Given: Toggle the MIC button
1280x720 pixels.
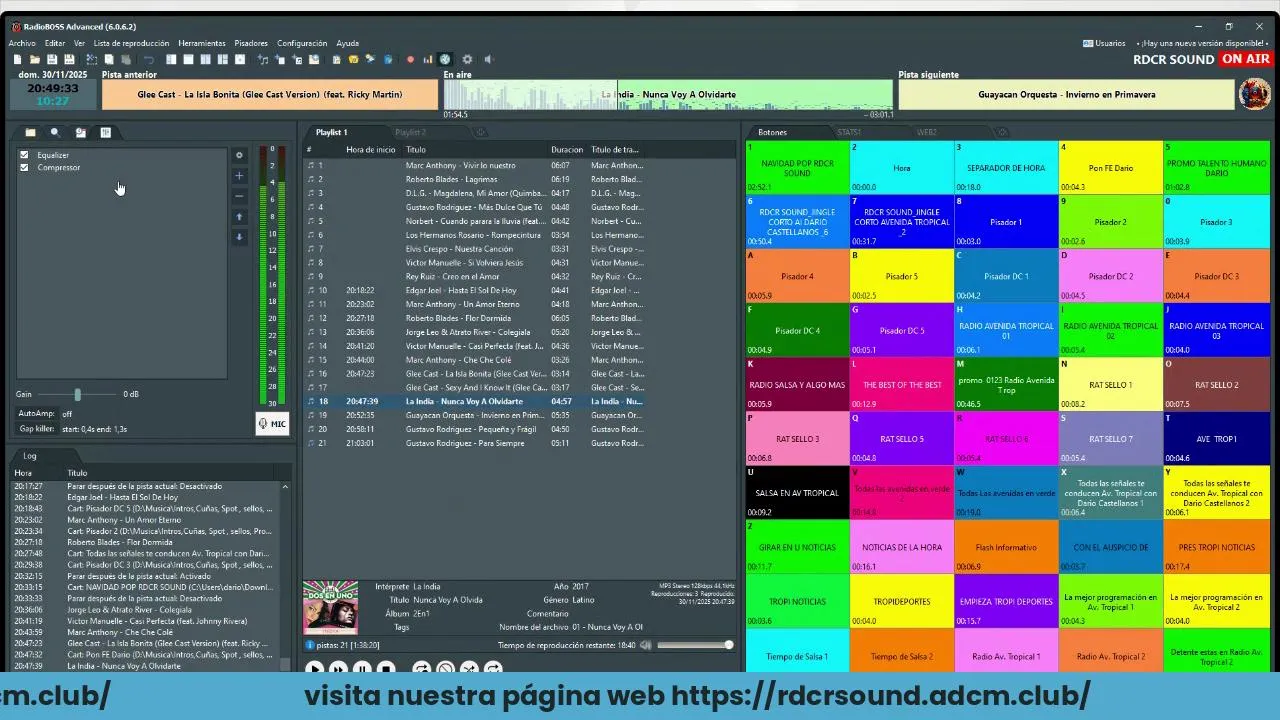Looking at the screenshot, I should [x=272, y=424].
